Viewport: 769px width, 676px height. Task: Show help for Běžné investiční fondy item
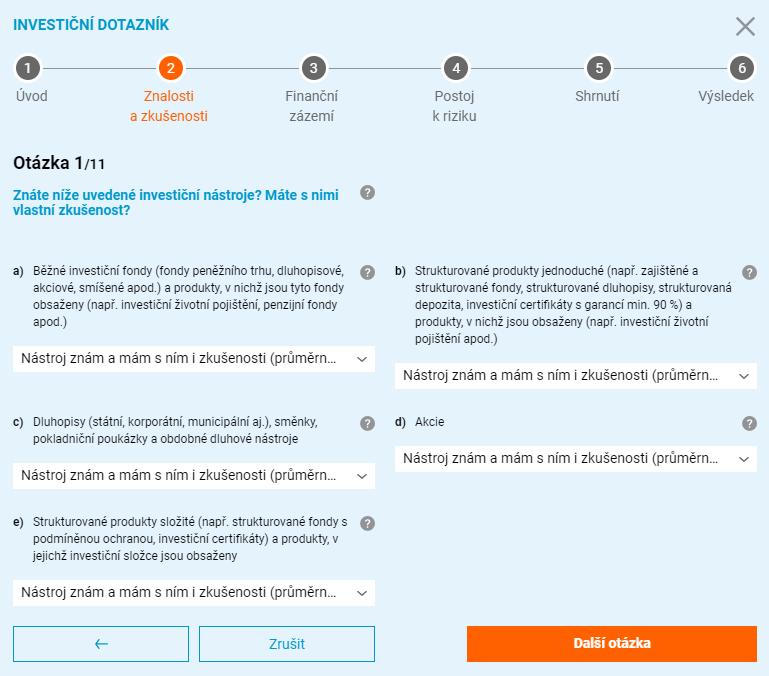pos(367,272)
